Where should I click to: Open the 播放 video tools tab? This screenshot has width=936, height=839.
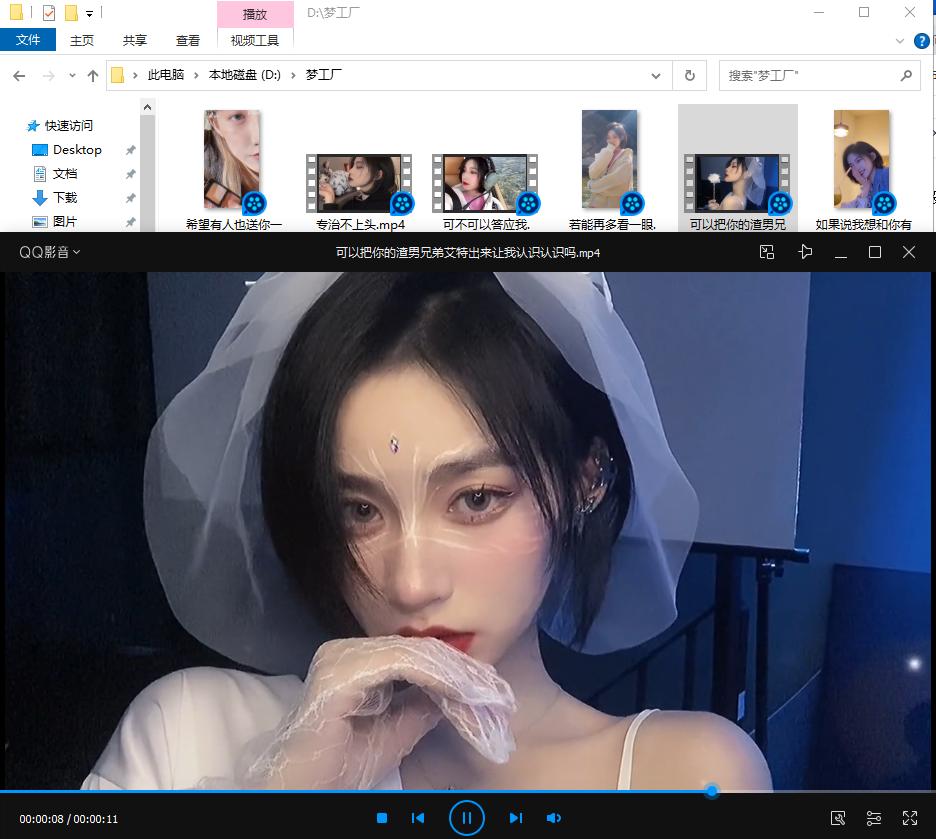coord(255,13)
